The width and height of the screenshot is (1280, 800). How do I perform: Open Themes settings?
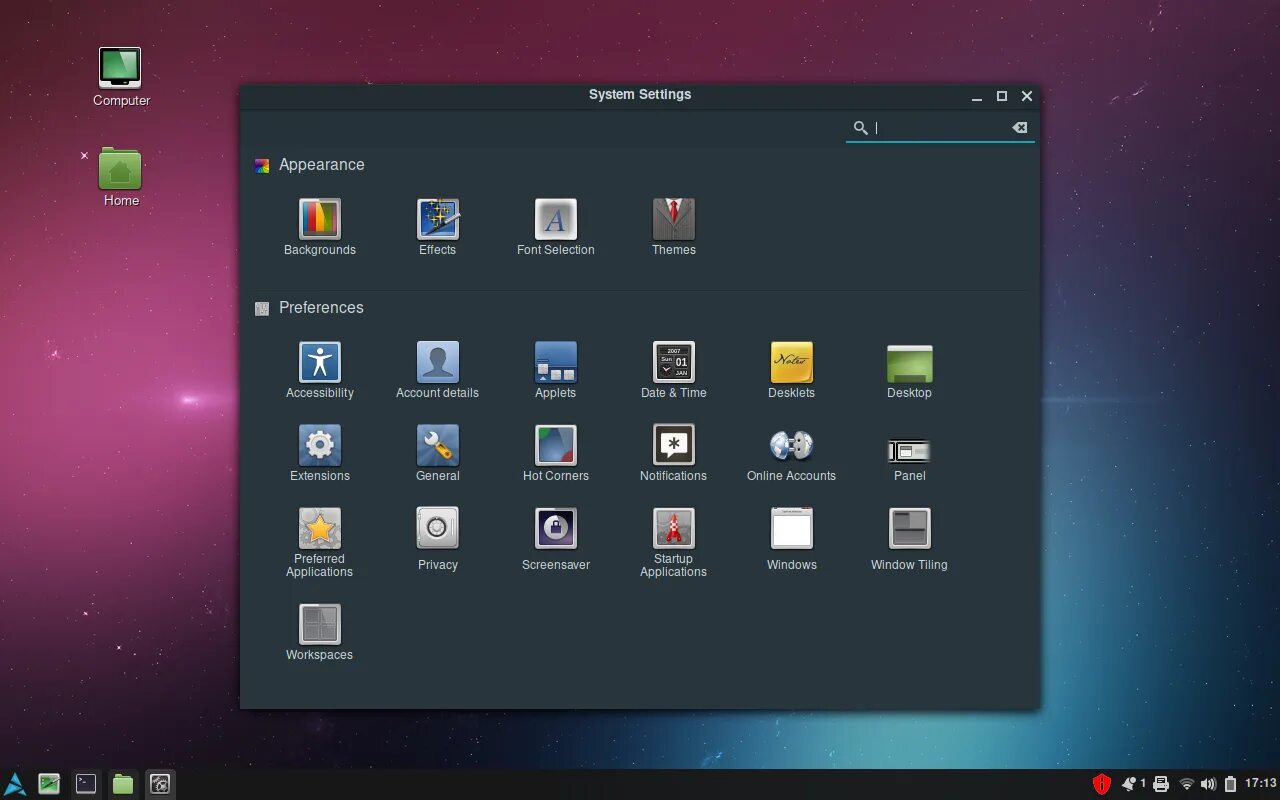[x=674, y=227]
